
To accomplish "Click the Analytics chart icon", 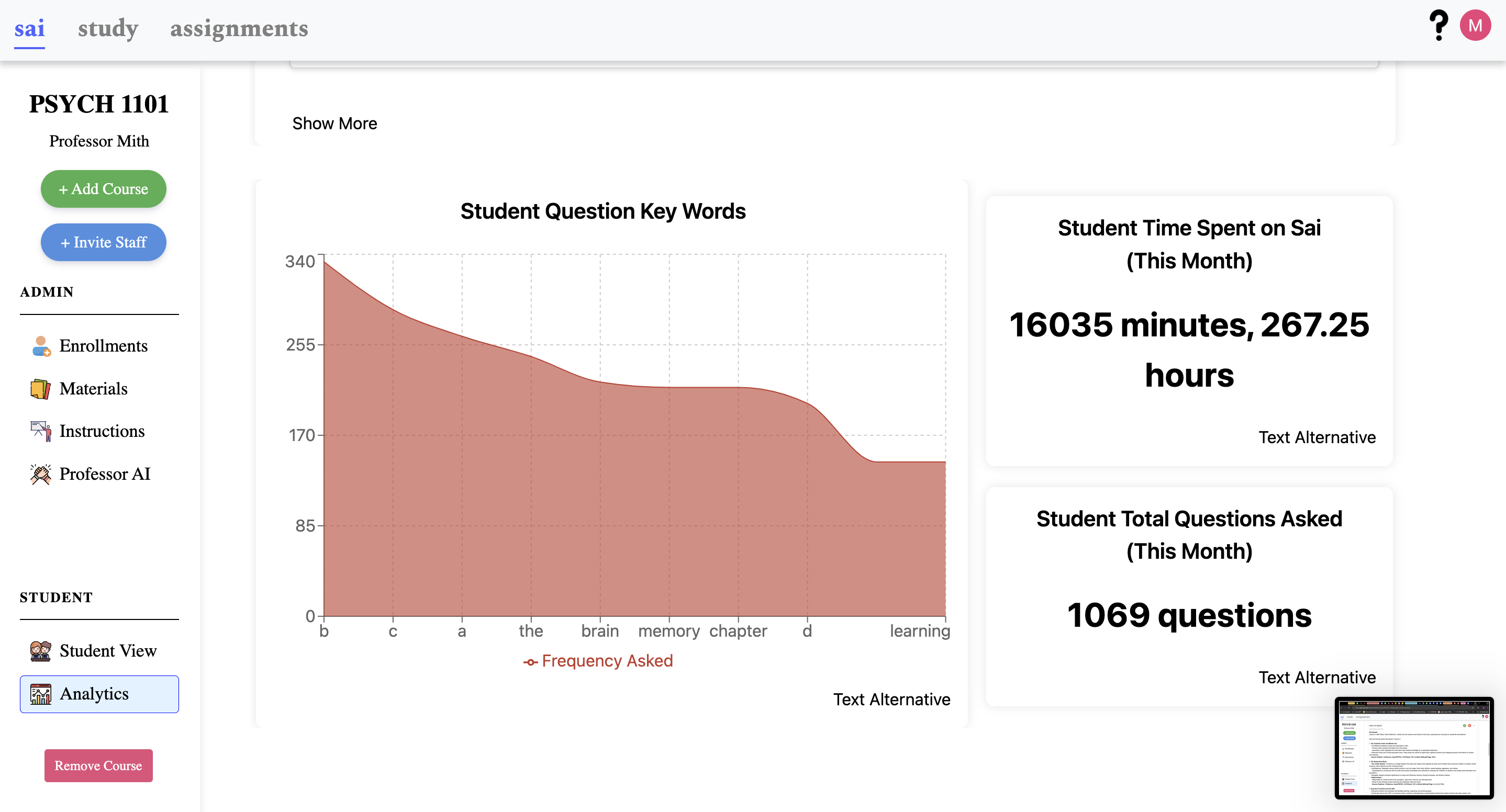I will pos(40,694).
